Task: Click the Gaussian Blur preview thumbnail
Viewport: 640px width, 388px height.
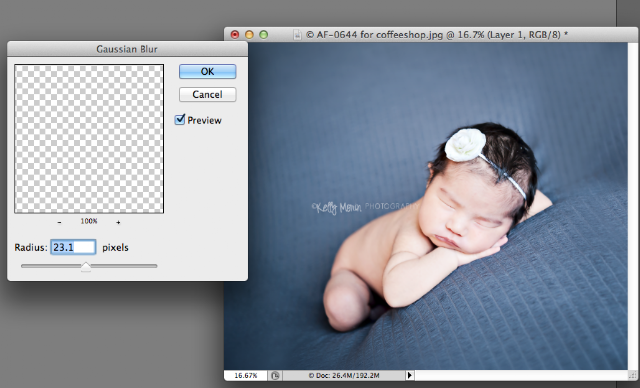Action: click(x=89, y=139)
